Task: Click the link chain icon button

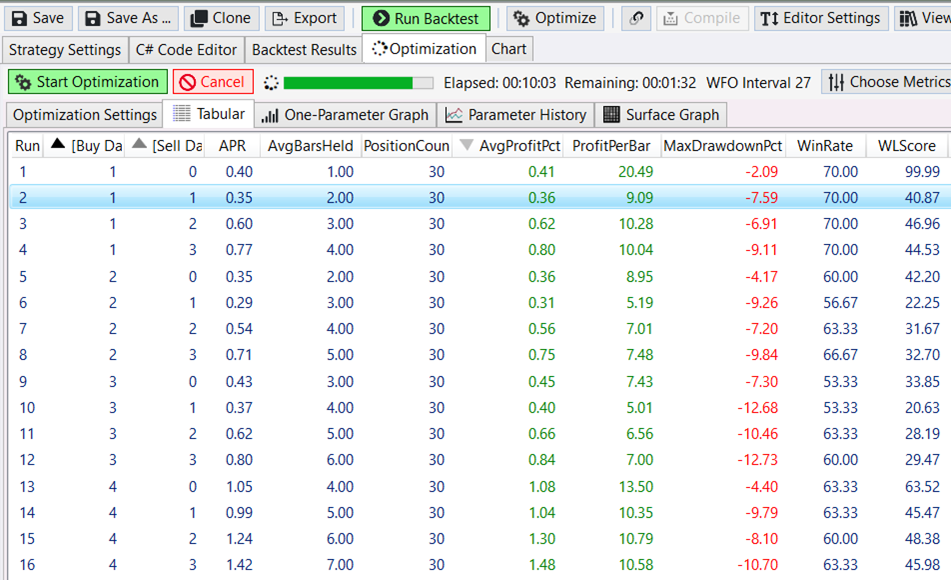Action: [x=635, y=18]
